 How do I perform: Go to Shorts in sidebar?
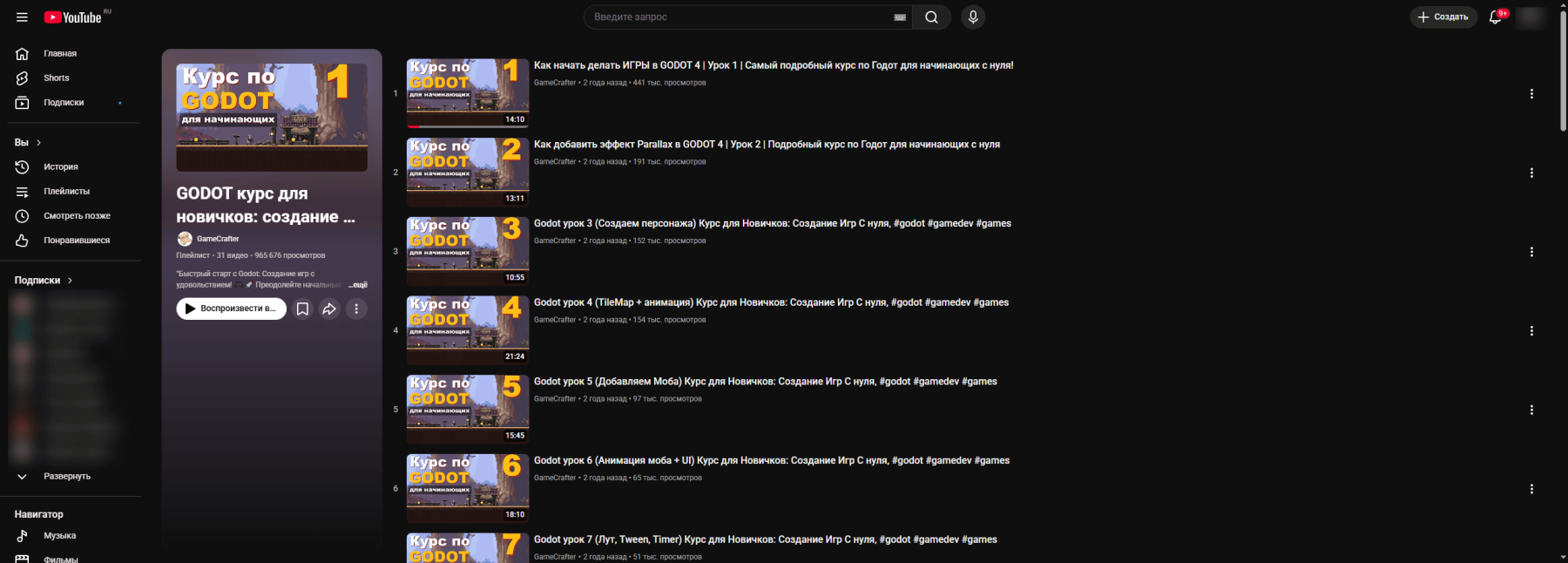(x=56, y=78)
